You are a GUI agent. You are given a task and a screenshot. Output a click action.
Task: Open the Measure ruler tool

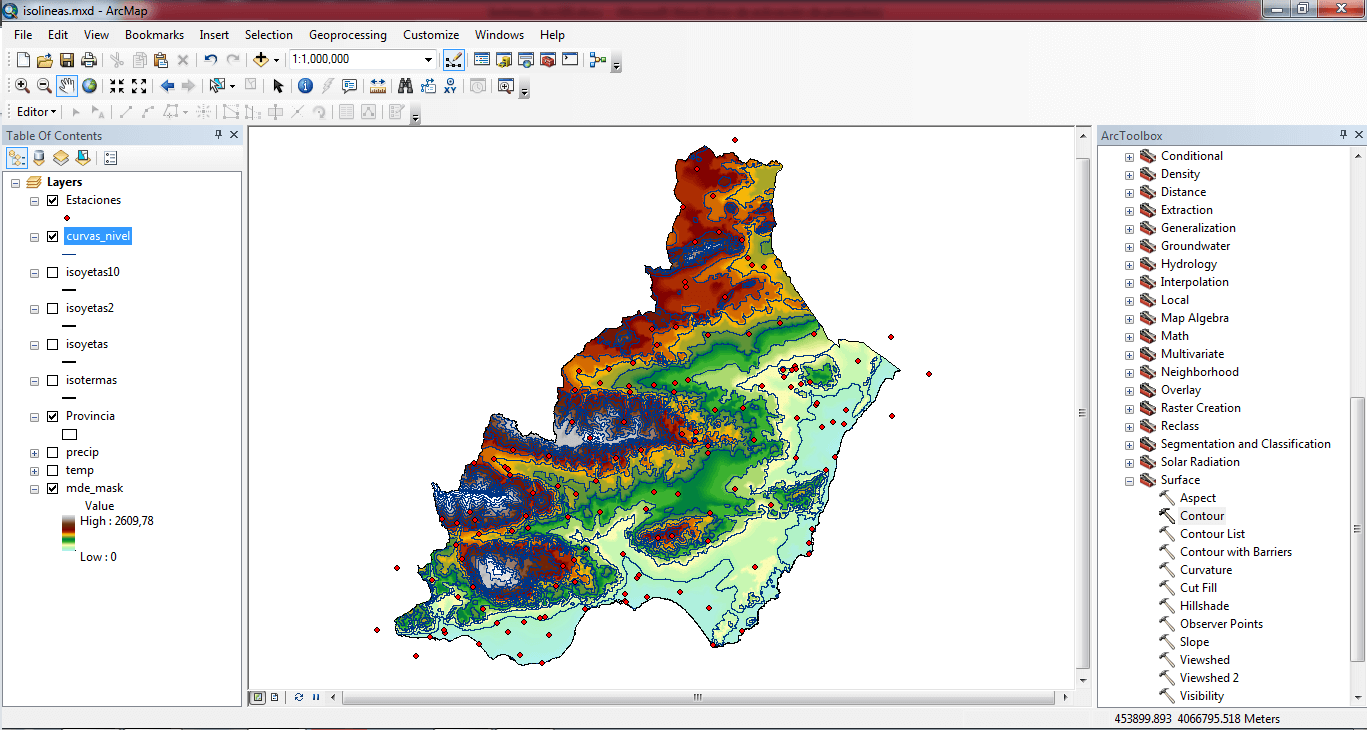pyautogui.click(x=378, y=86)
